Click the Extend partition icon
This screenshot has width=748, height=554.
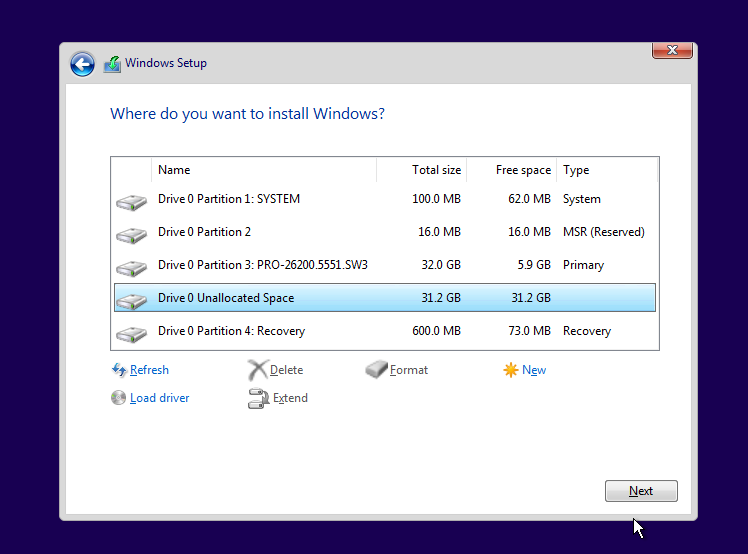(x=259, y=398)
